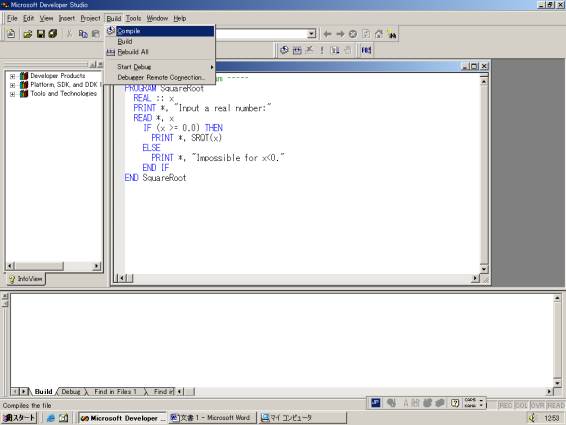Click the rightmost blue build toolbar icon
This screenshot has width=566, height=425.
[366, 50]
